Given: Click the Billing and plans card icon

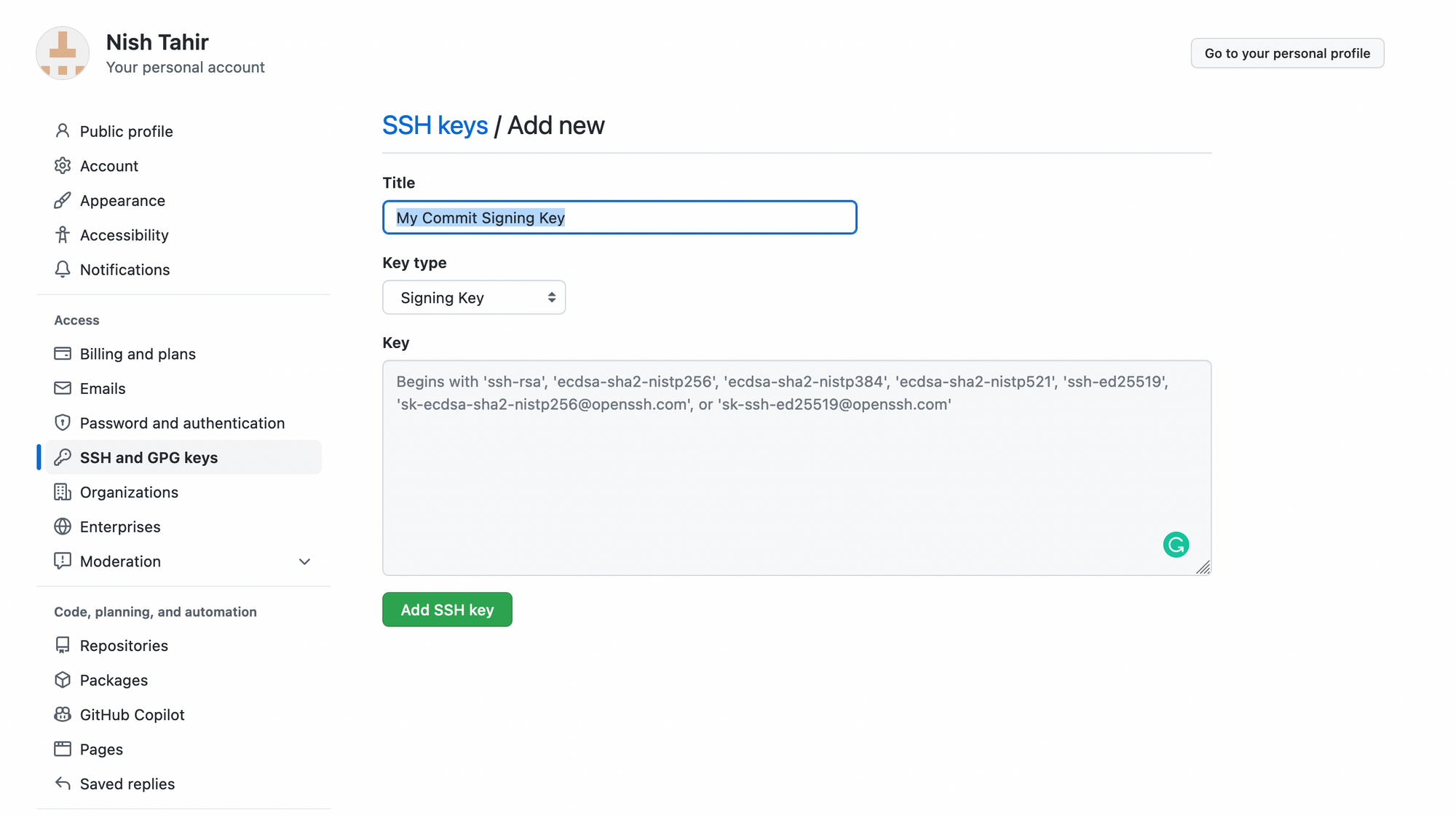Looking at the screenshot, I should point(63,353).
